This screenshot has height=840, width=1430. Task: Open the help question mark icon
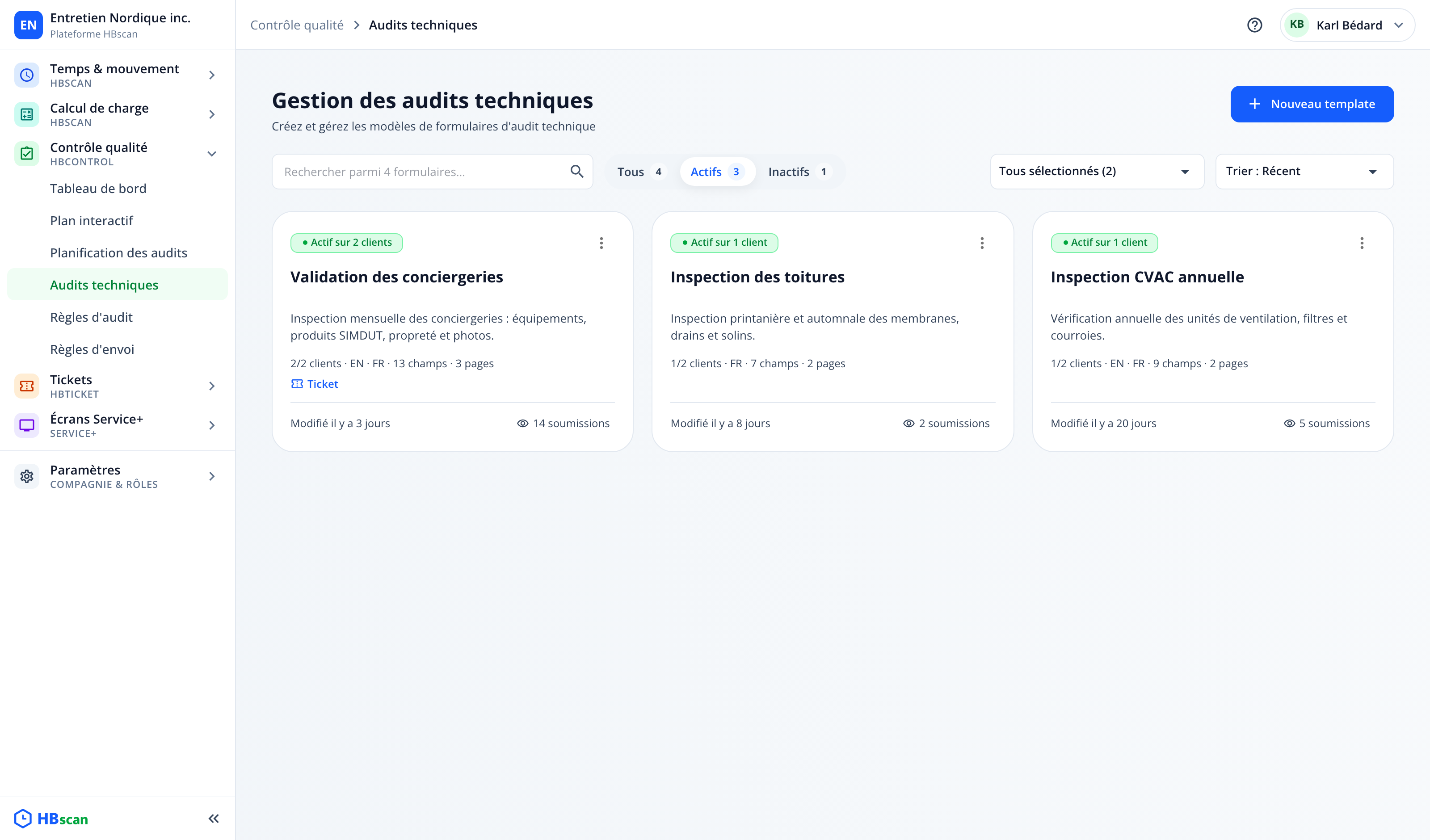(1254, 25)
